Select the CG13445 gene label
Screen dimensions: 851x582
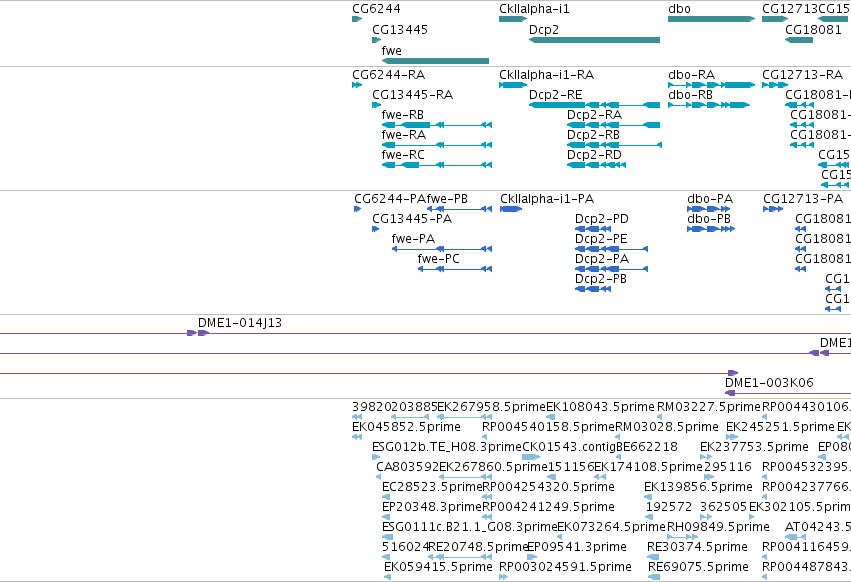click(400, 30)
